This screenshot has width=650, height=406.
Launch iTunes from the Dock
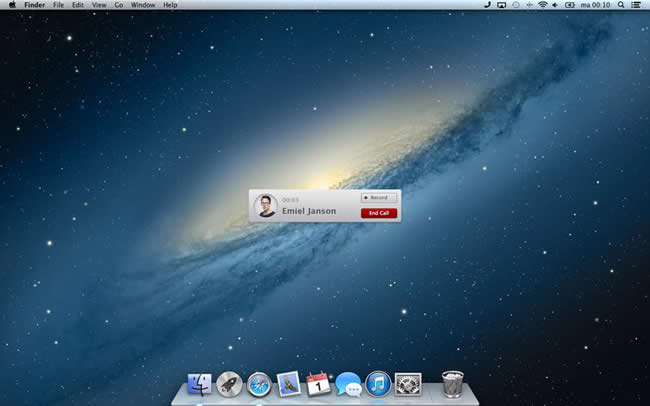[378, 384]
